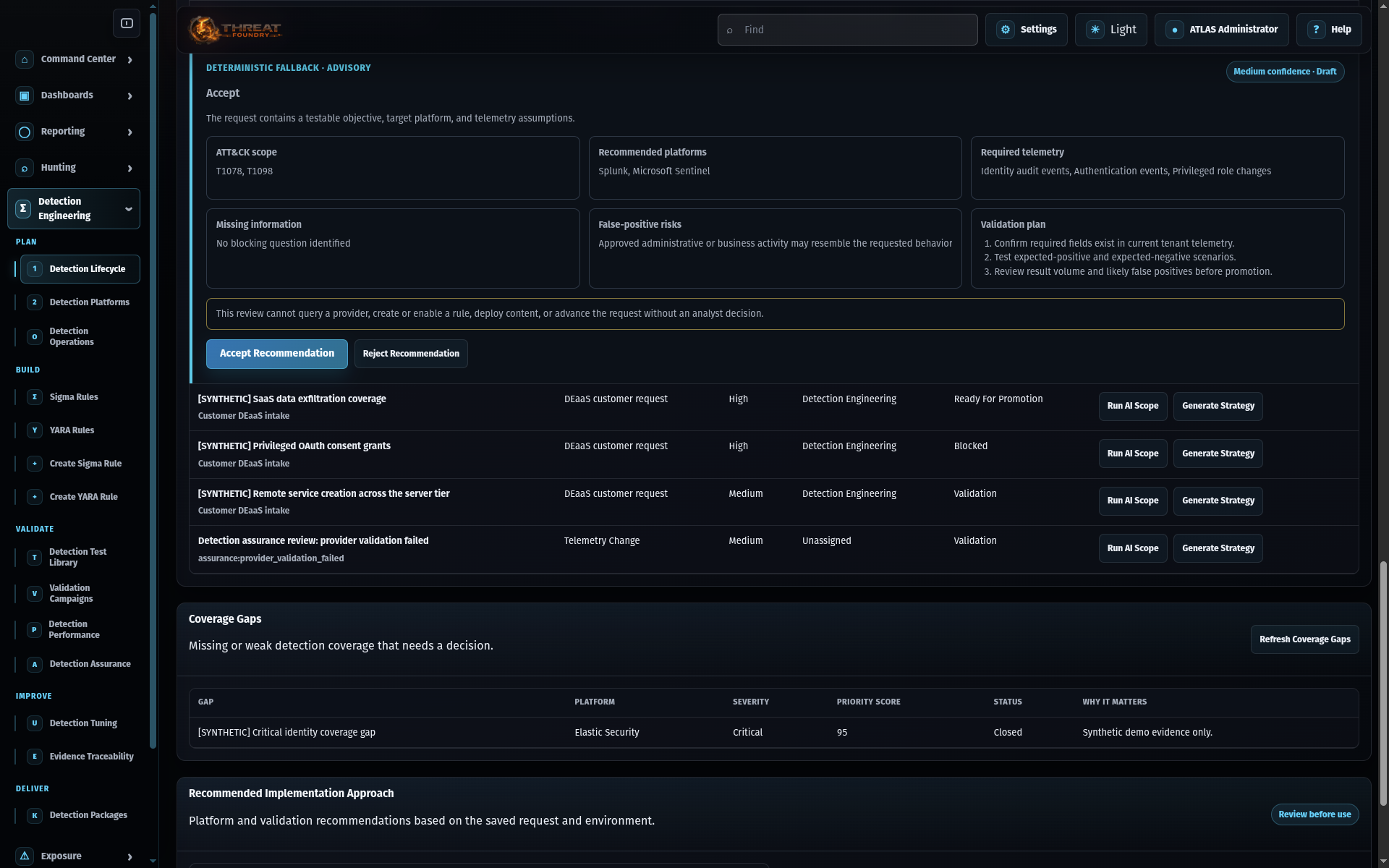Click the Create Sigma Rule plus icon
Image resolution: width=1389 pixels, height=868 pixels.
(35, 464)
